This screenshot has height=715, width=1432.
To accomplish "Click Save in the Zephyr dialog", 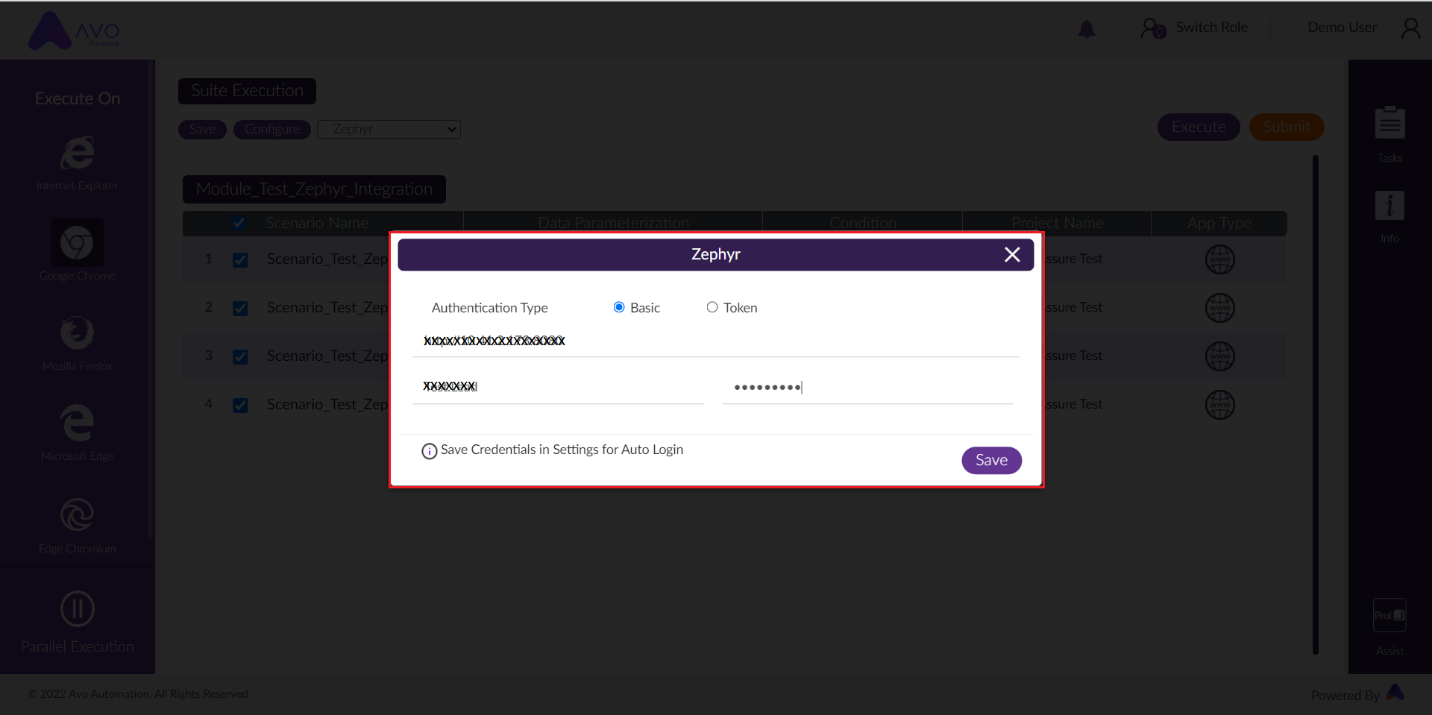I will (992, 460).
